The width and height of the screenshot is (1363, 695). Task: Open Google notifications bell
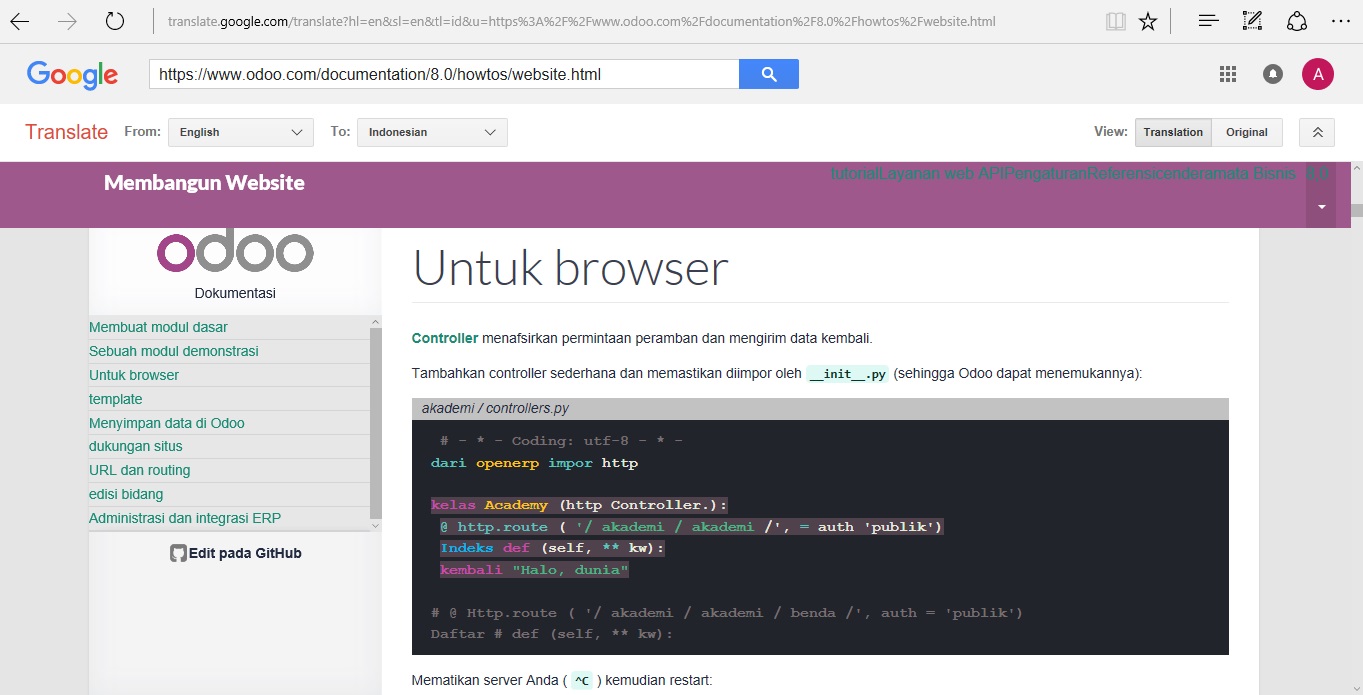coord(1272,73)
